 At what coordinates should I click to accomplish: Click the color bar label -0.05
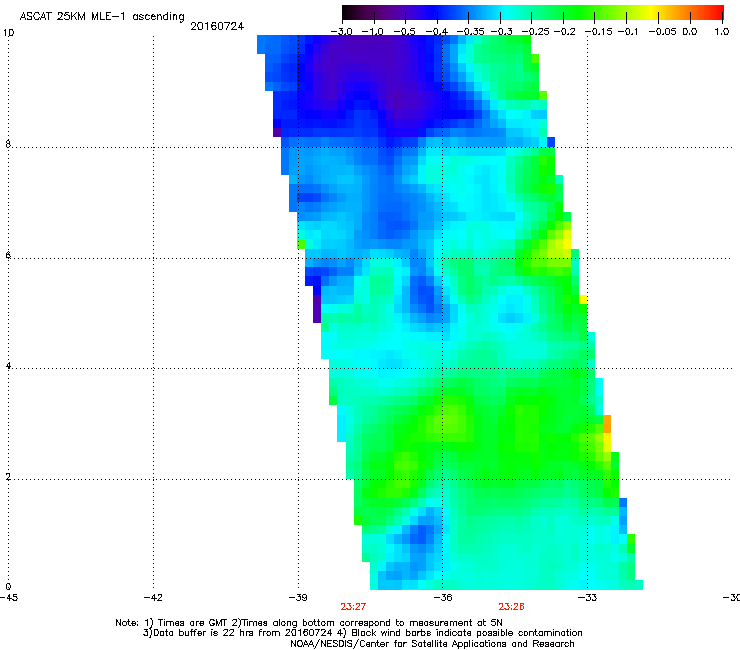click(662, 32)
